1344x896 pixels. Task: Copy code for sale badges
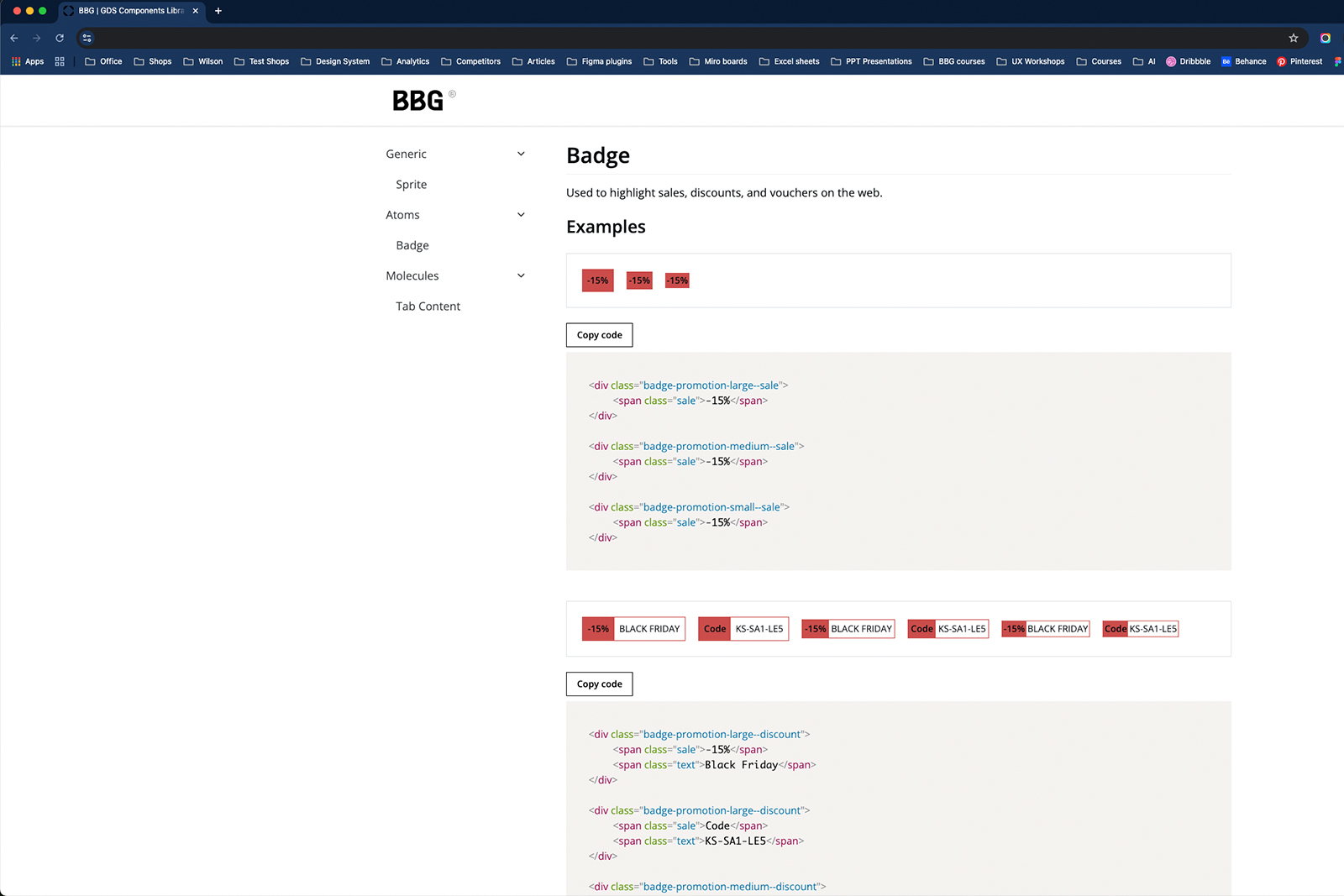click(x=599, y=335)
